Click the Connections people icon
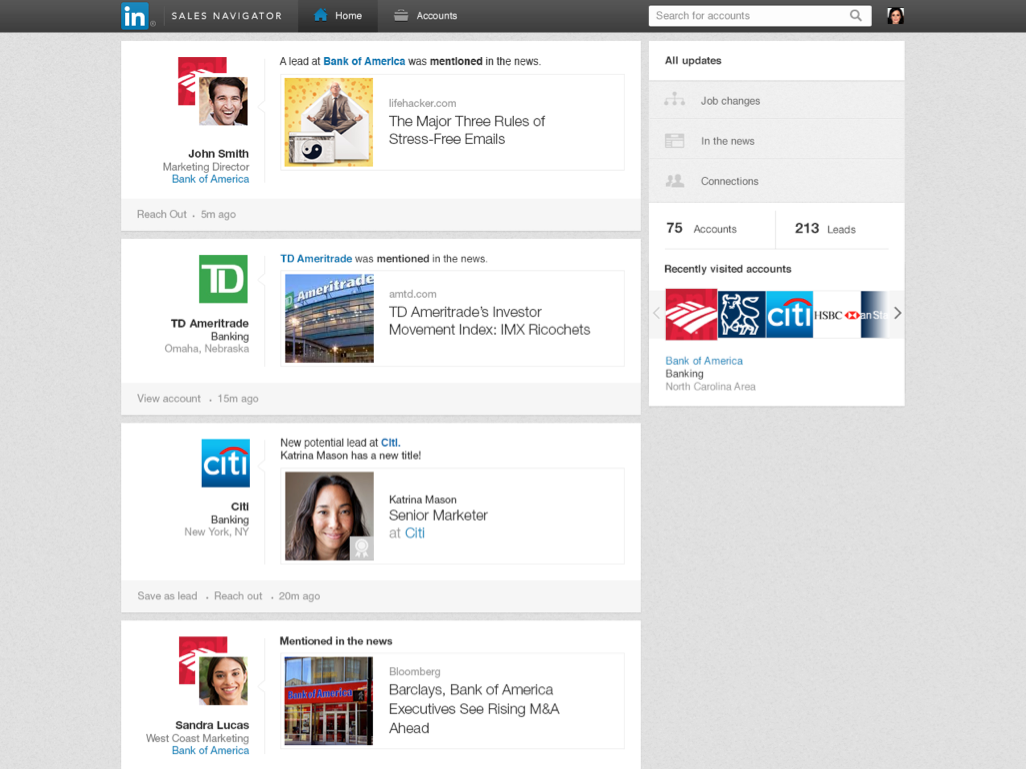The width and height of the screenshot is (1026, 769). point(675,181)
